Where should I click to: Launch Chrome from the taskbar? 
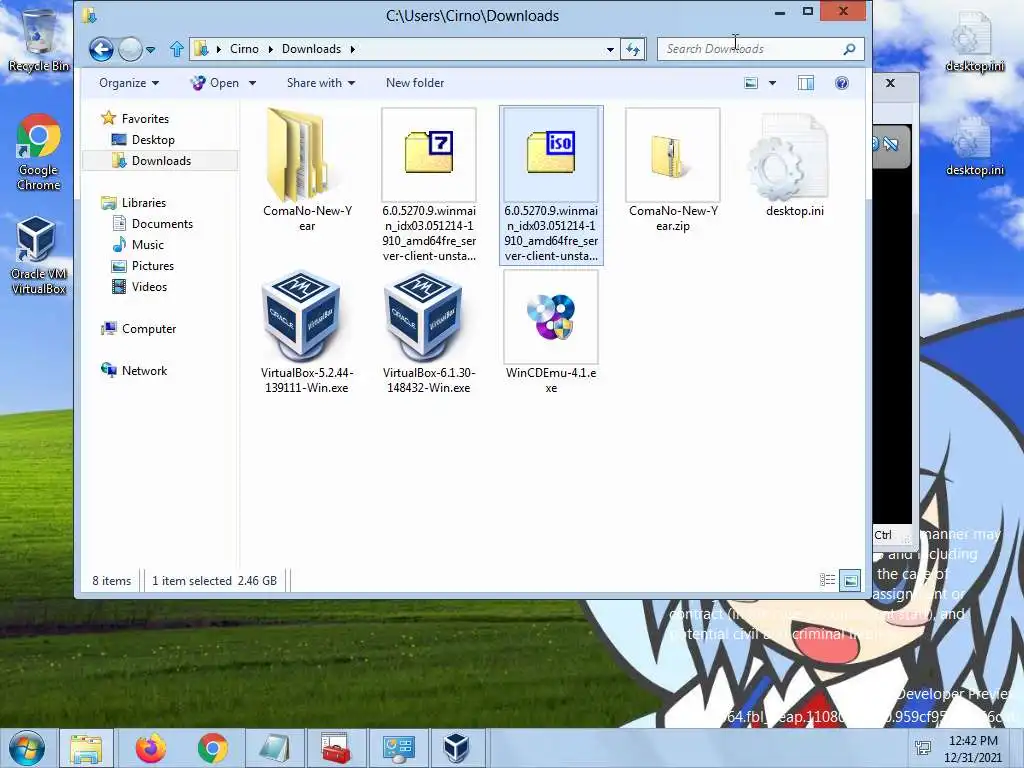click(x=212, y=748)
